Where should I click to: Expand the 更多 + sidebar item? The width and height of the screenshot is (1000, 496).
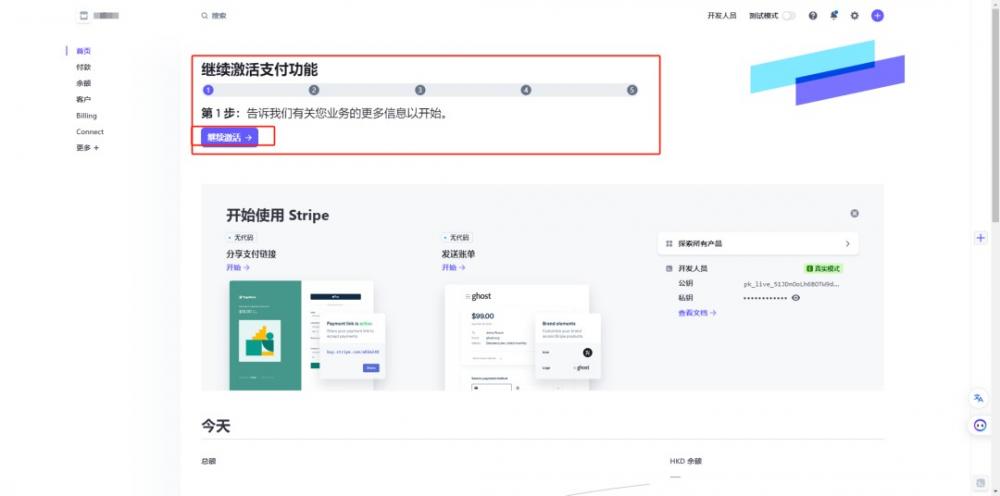tap(87, 148)
